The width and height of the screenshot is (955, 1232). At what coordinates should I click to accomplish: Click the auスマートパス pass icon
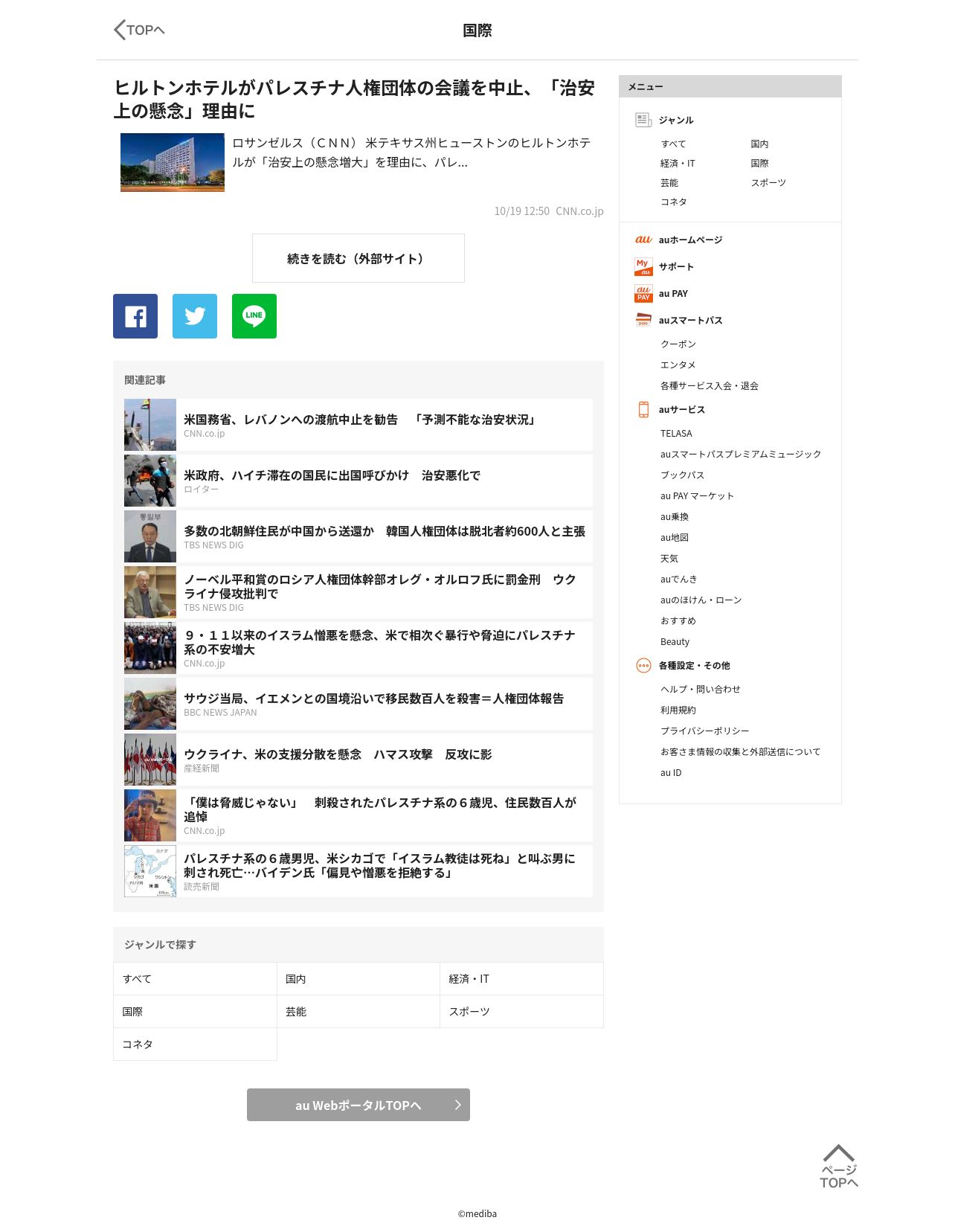coord(643,320)
